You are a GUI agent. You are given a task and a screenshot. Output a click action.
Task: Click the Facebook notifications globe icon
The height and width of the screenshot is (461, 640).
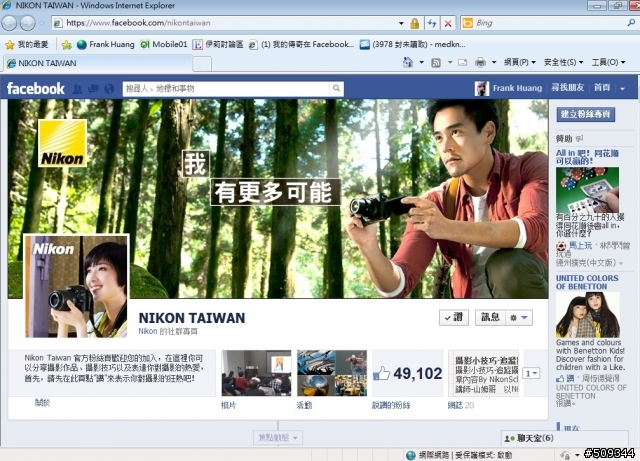point(109,89)
